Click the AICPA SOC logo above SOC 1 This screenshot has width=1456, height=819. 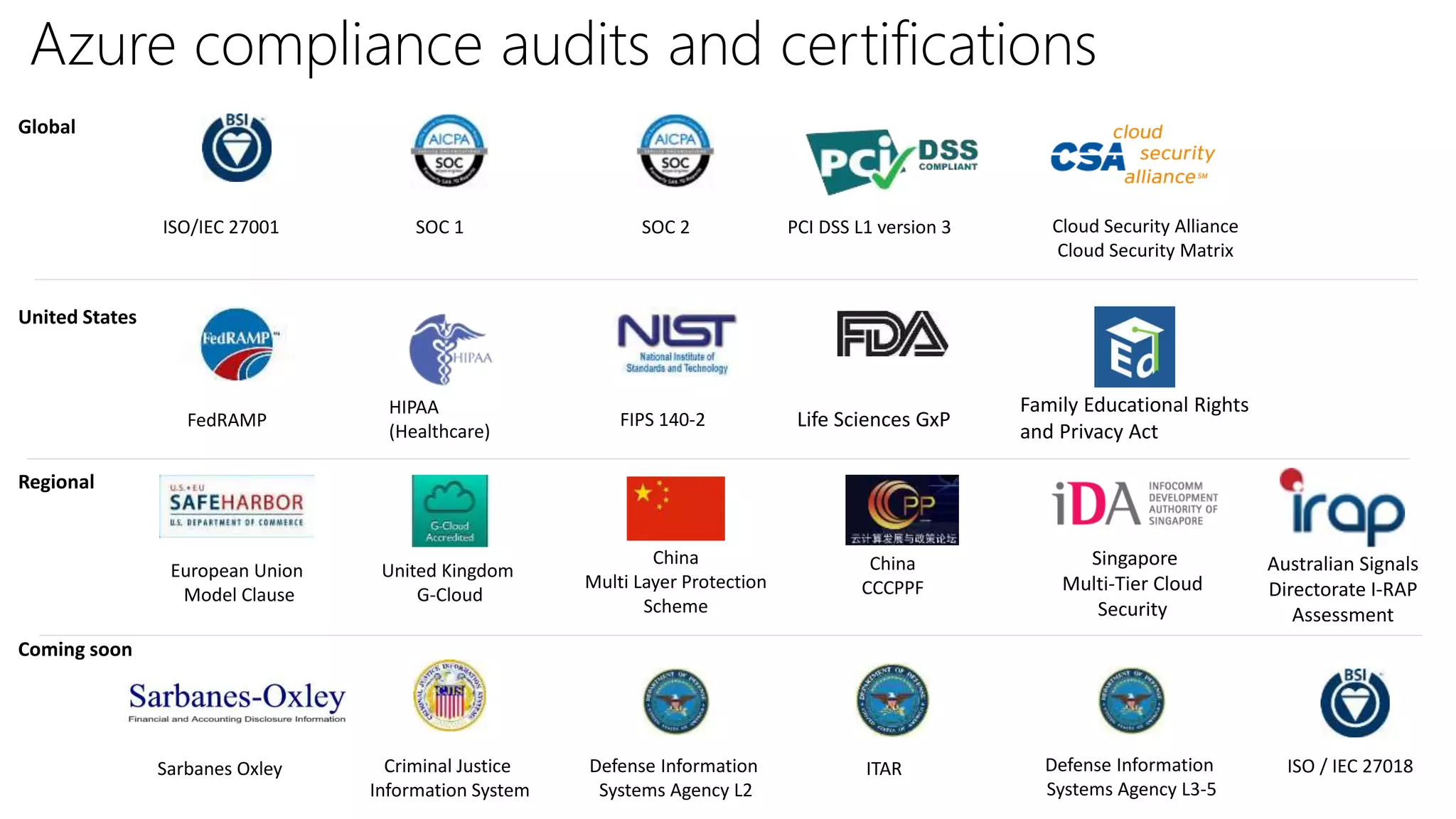tap(449, 150)
